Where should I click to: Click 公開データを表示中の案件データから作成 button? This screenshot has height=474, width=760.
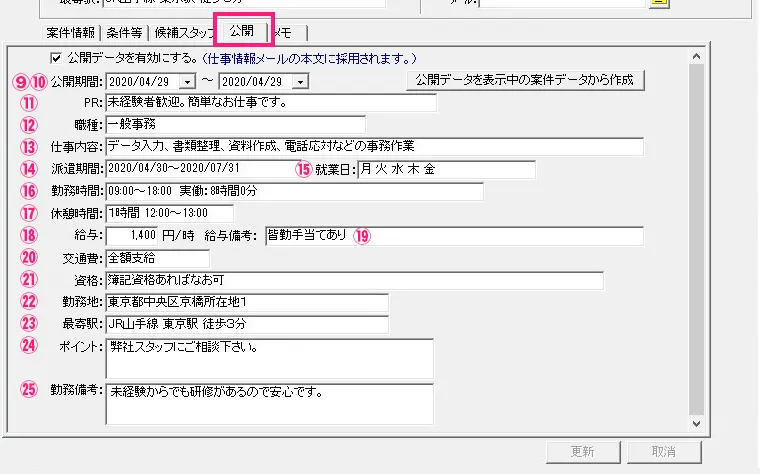(x=525, y=80)
